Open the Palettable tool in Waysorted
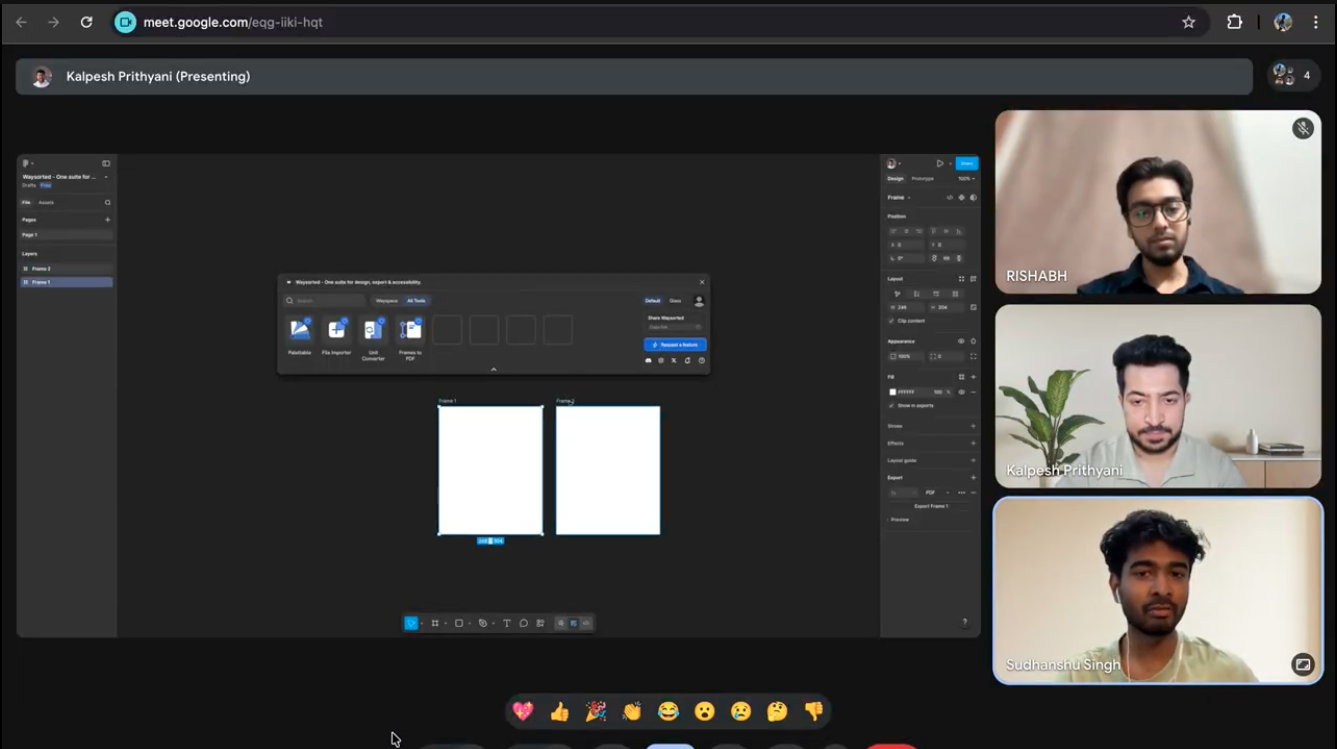Image resolution: width=1337 pixels, height=749 pixels. [x=299, y=329]
